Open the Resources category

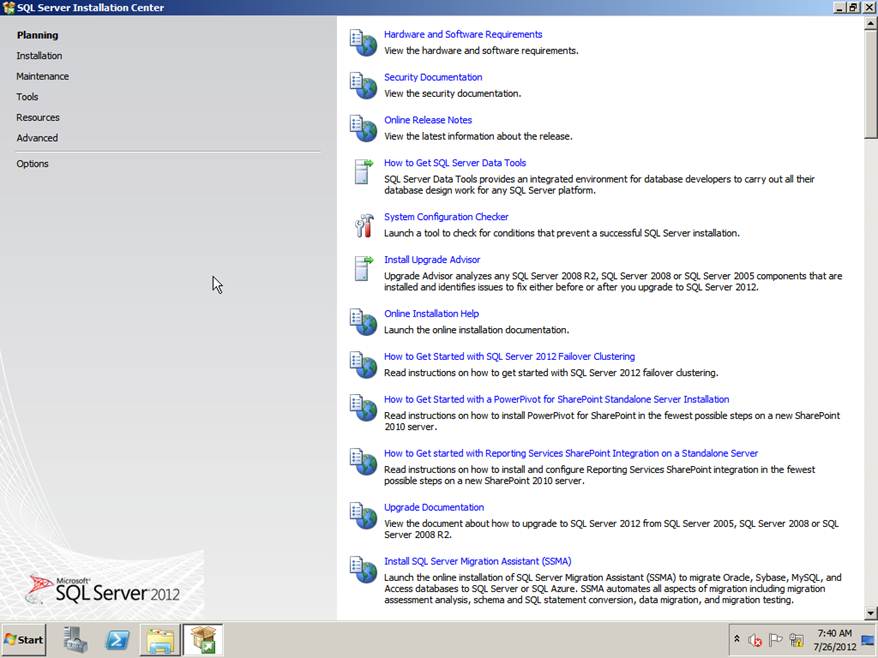[38, 118]
